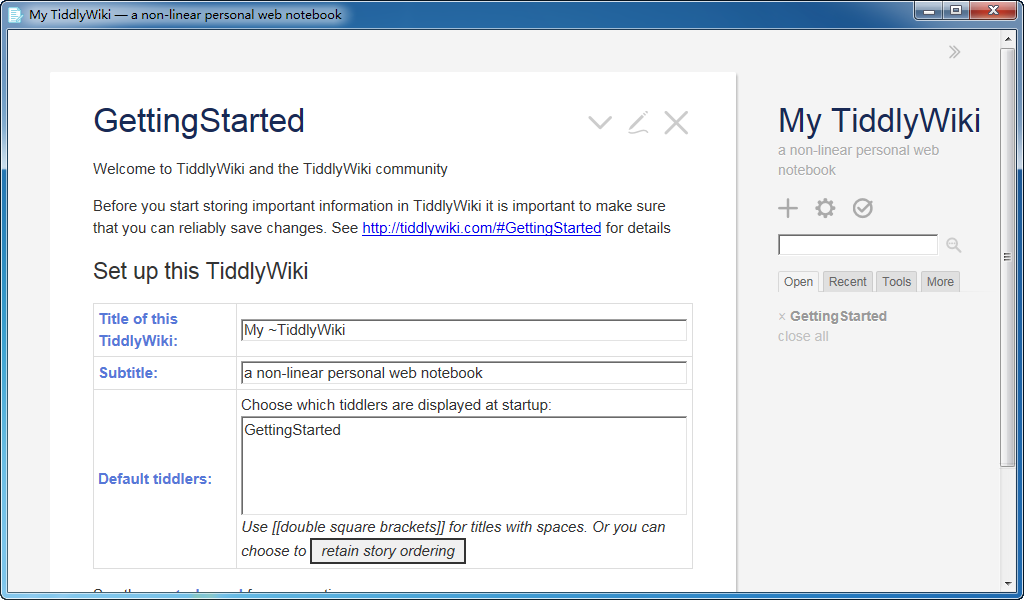Click the 'Welcome to TiddlyWiki' text line

coord(270,169)
